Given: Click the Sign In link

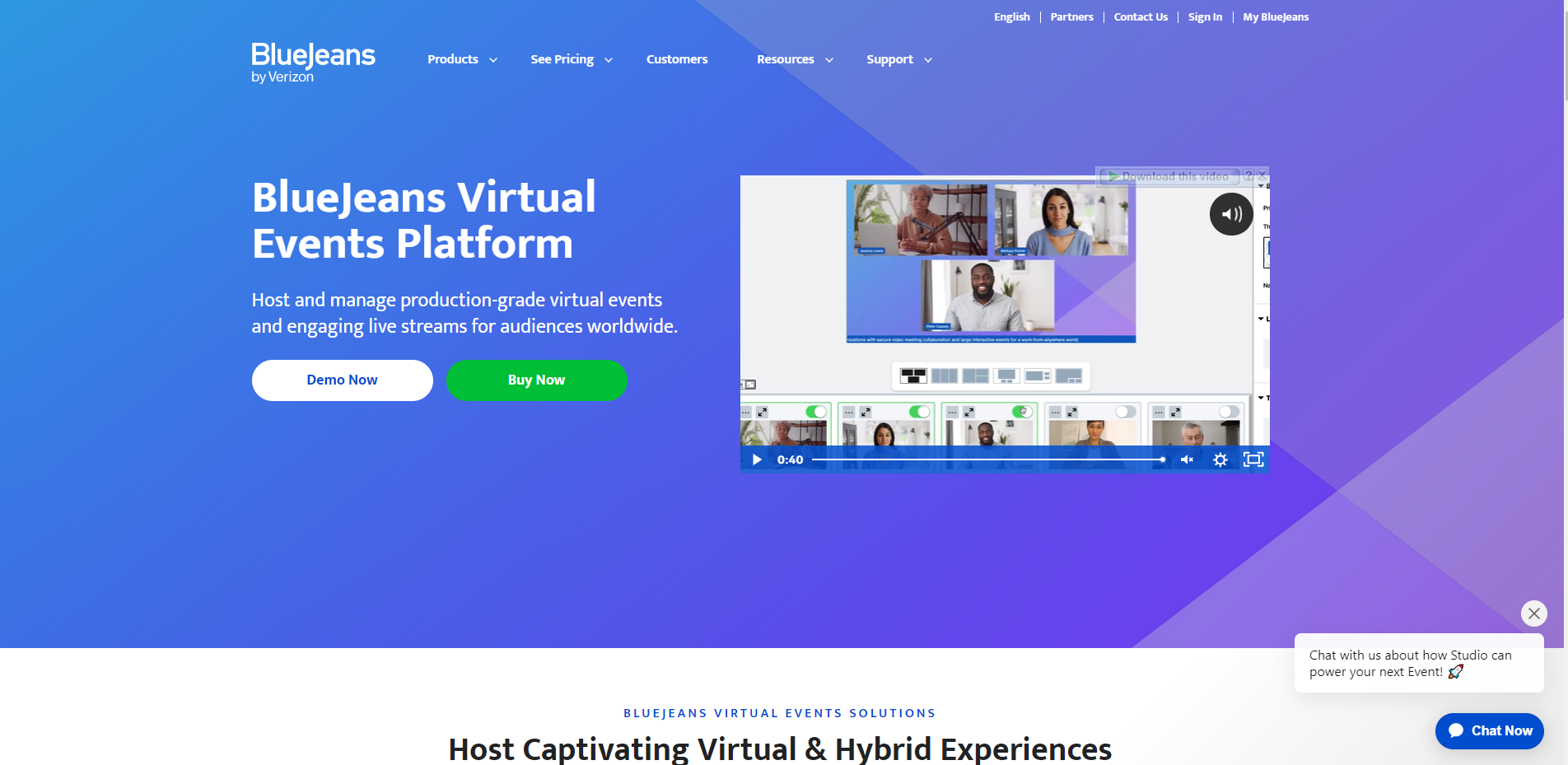Looking at the screenshot, I should (1204, 16).
